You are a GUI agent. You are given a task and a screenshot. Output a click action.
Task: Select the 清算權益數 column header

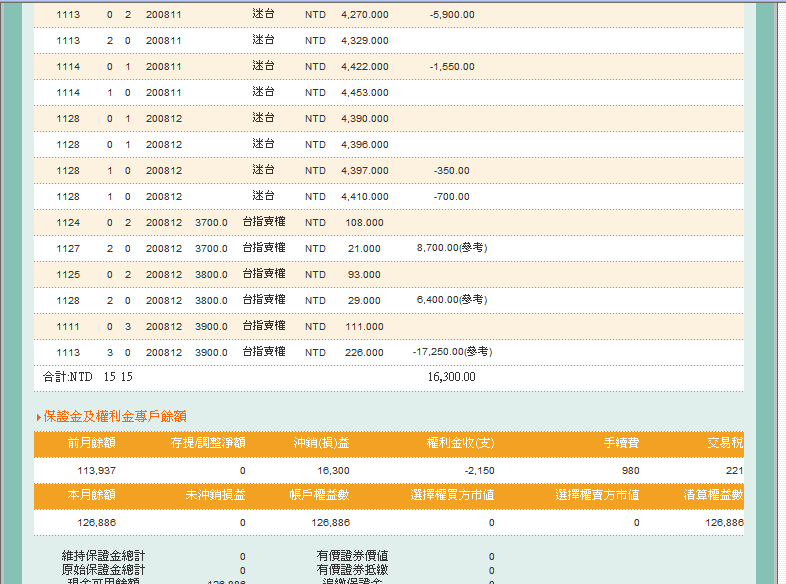(713, 495)
